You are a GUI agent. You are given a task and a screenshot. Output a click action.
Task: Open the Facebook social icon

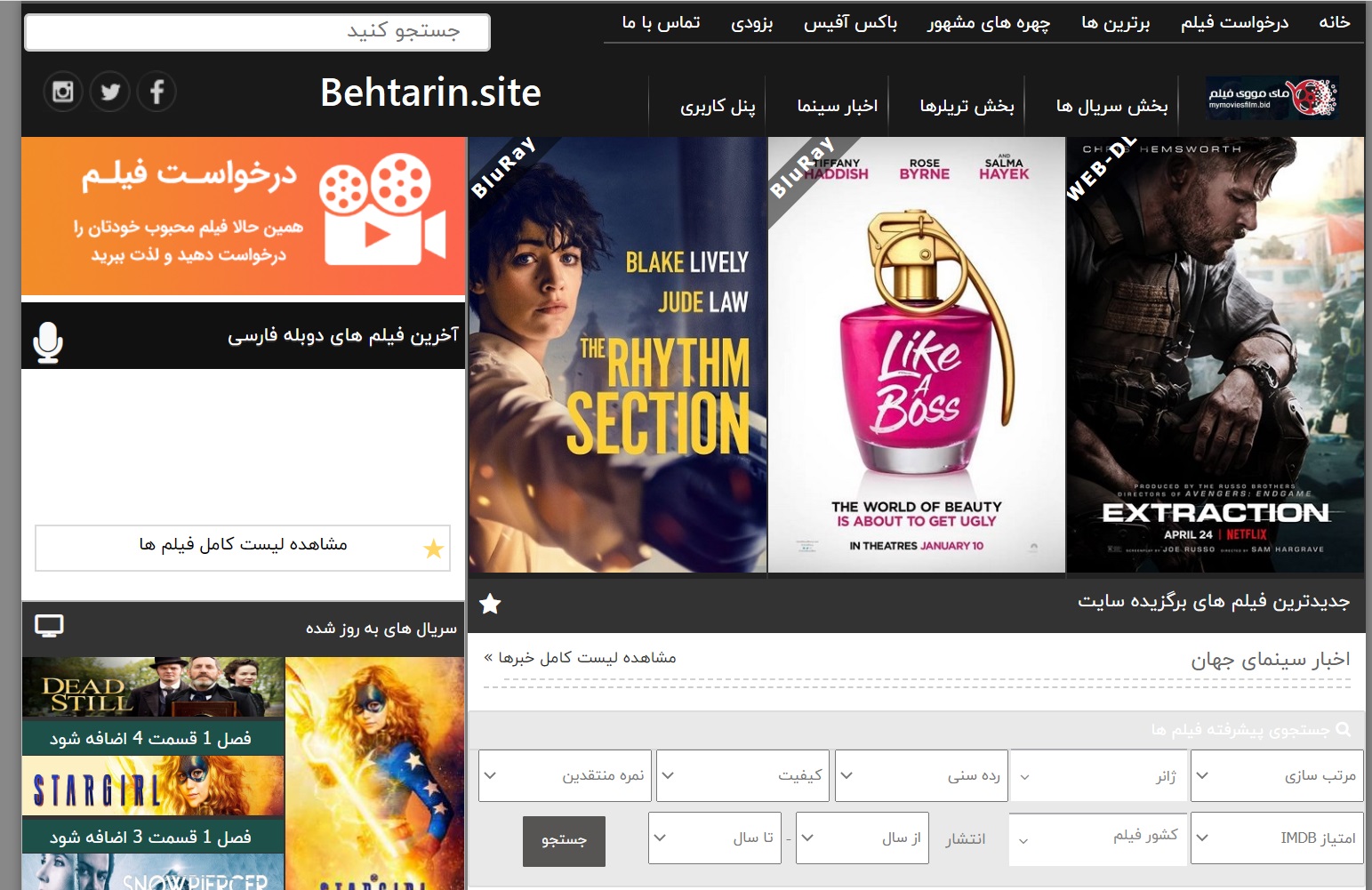(157, 92)
